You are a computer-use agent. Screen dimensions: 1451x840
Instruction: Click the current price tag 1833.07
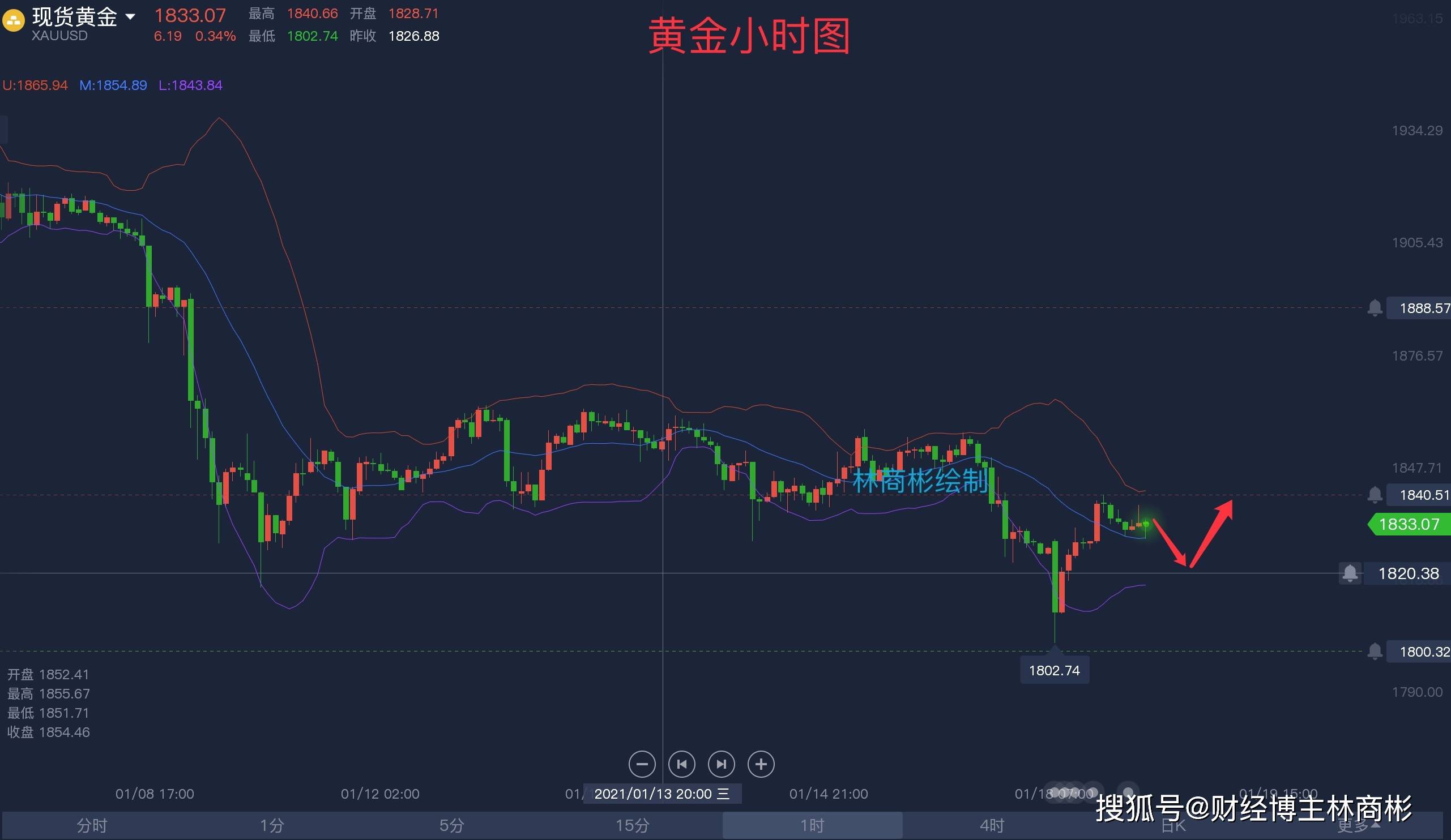(1410, 524)
